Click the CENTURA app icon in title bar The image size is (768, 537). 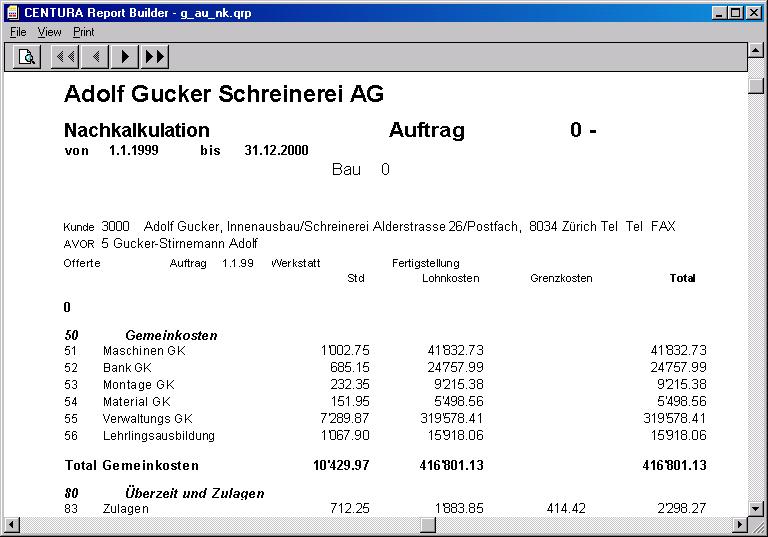click(x=13, y=12)
